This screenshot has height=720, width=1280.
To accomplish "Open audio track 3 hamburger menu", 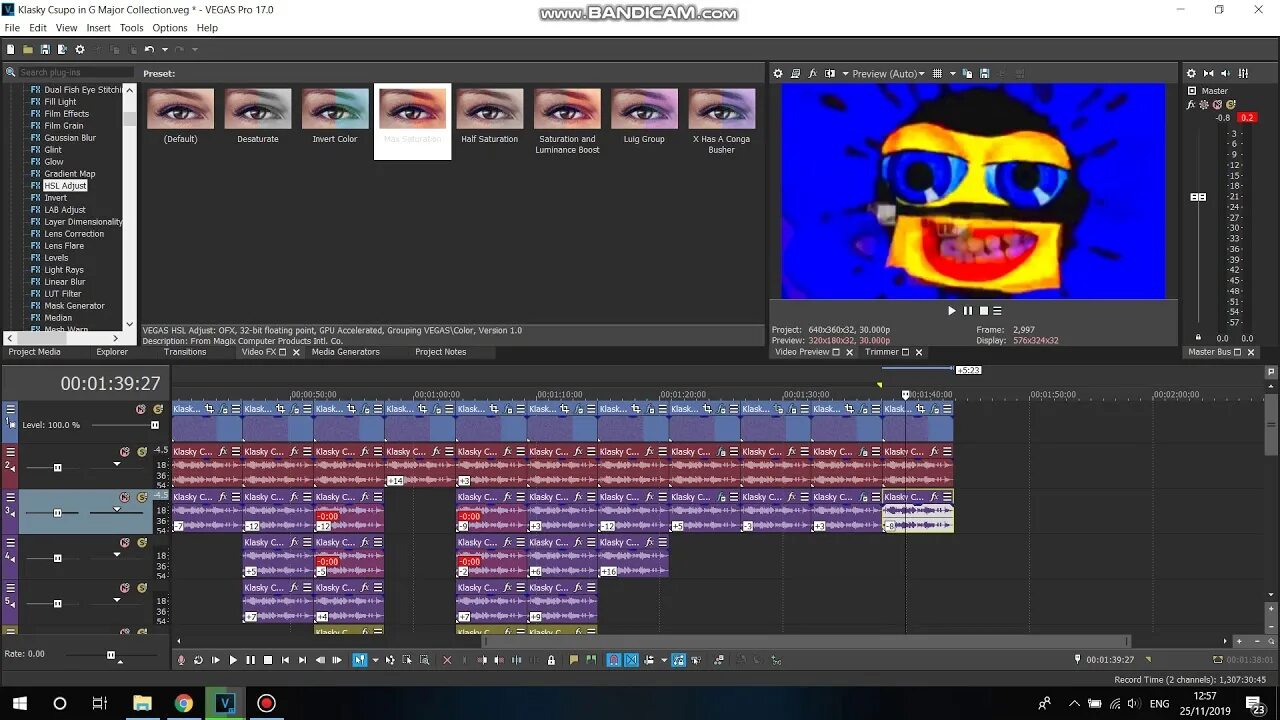I will [x=10, y=497].
